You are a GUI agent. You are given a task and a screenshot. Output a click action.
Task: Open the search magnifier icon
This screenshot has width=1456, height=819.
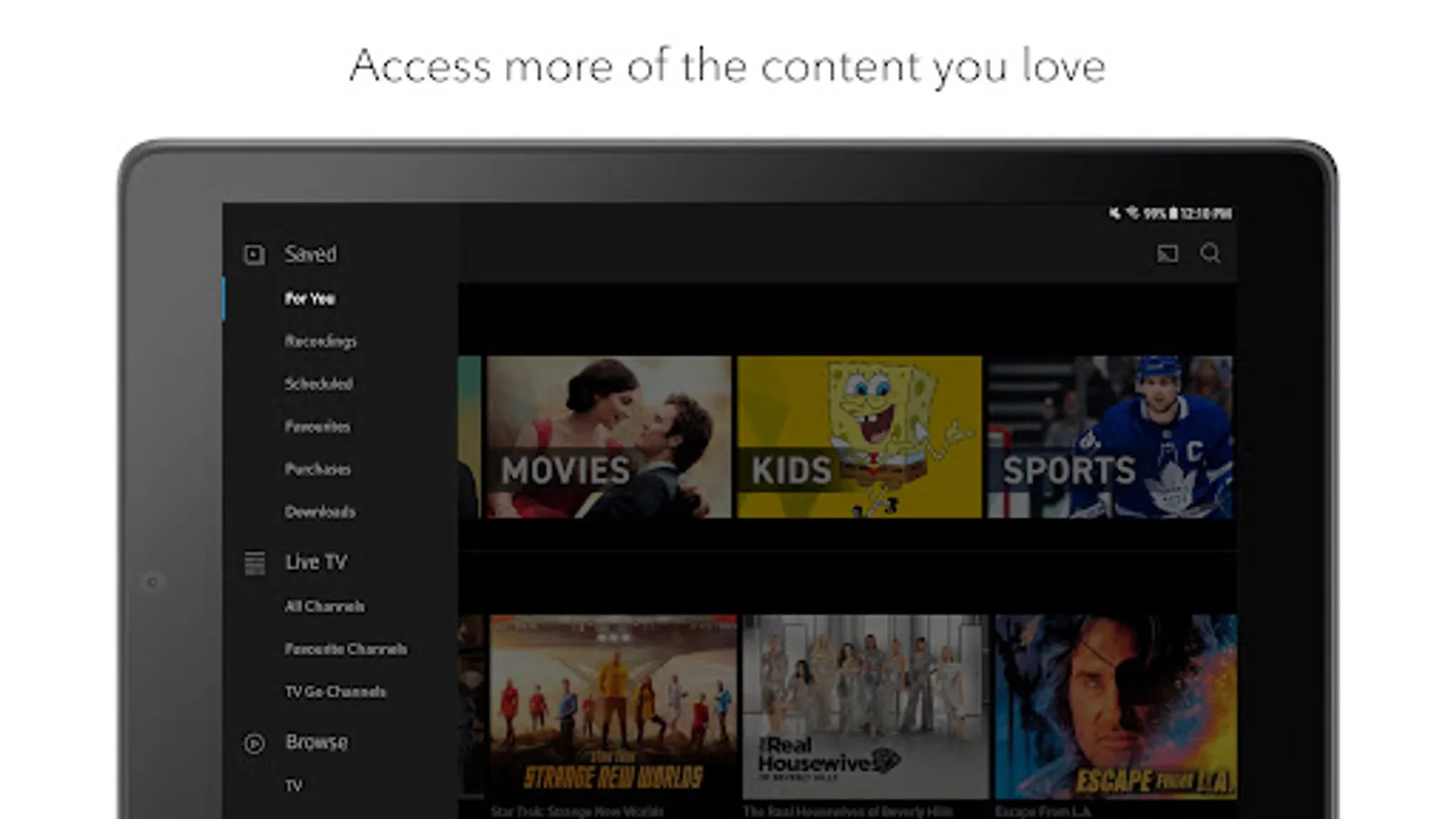1209,253
